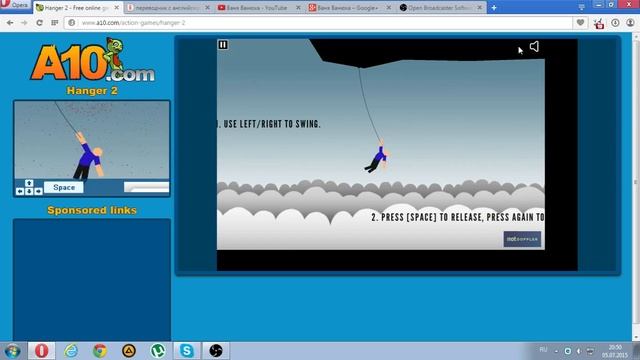Open a new tab
This screenshot has width=640, height=360.
click(494, 8)
